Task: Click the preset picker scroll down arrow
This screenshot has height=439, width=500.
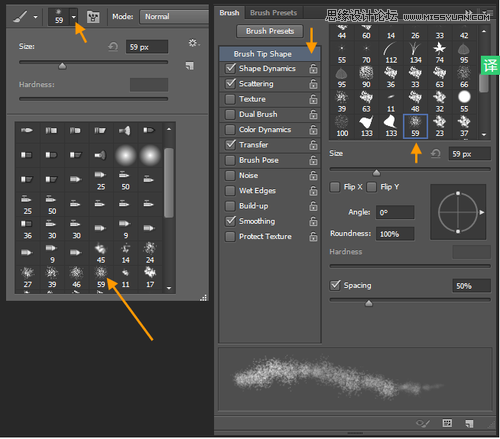Action: pyautogui.click(x=169, y=288)
